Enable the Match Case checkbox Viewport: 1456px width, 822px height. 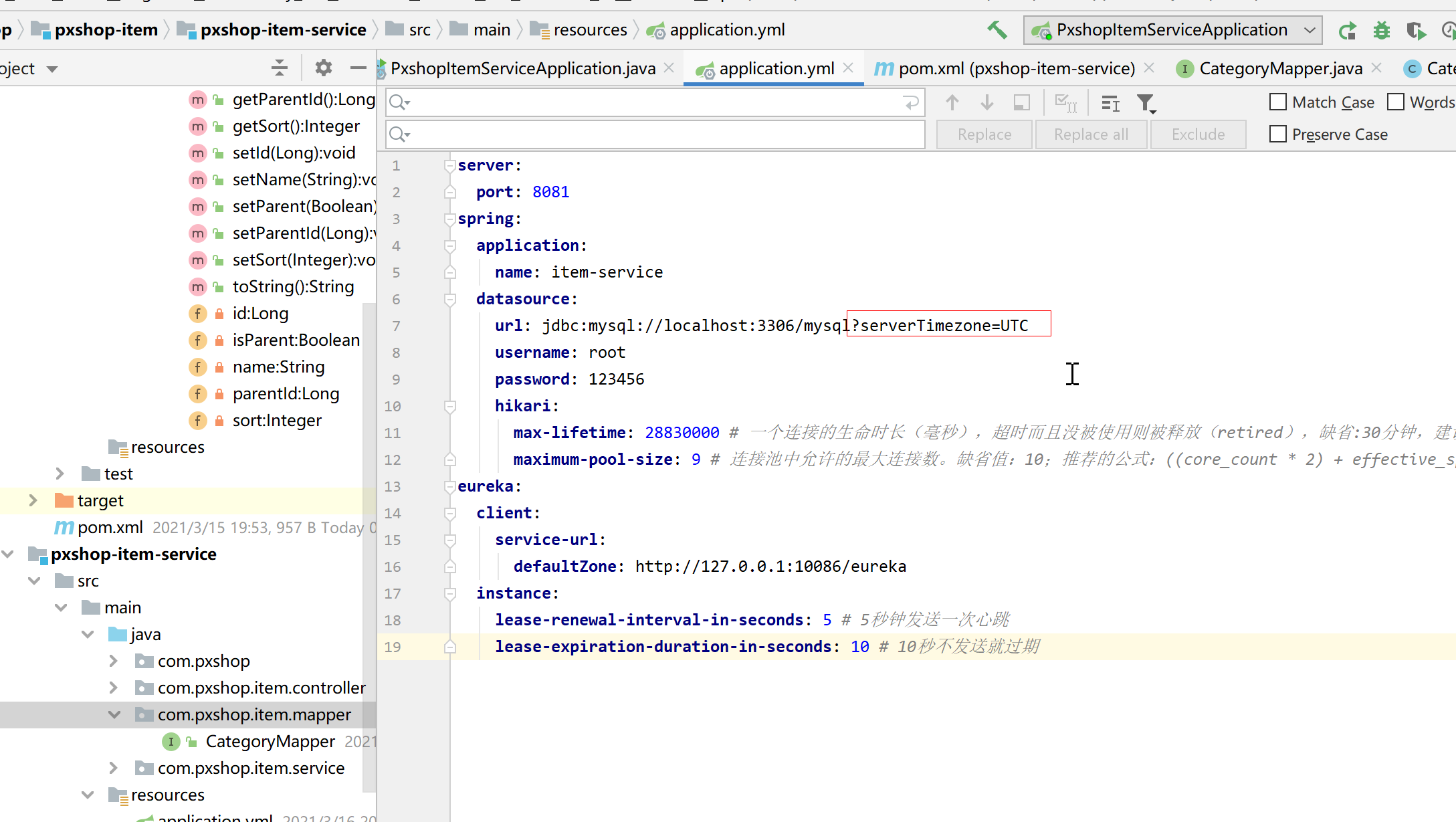pos(1278,102)
